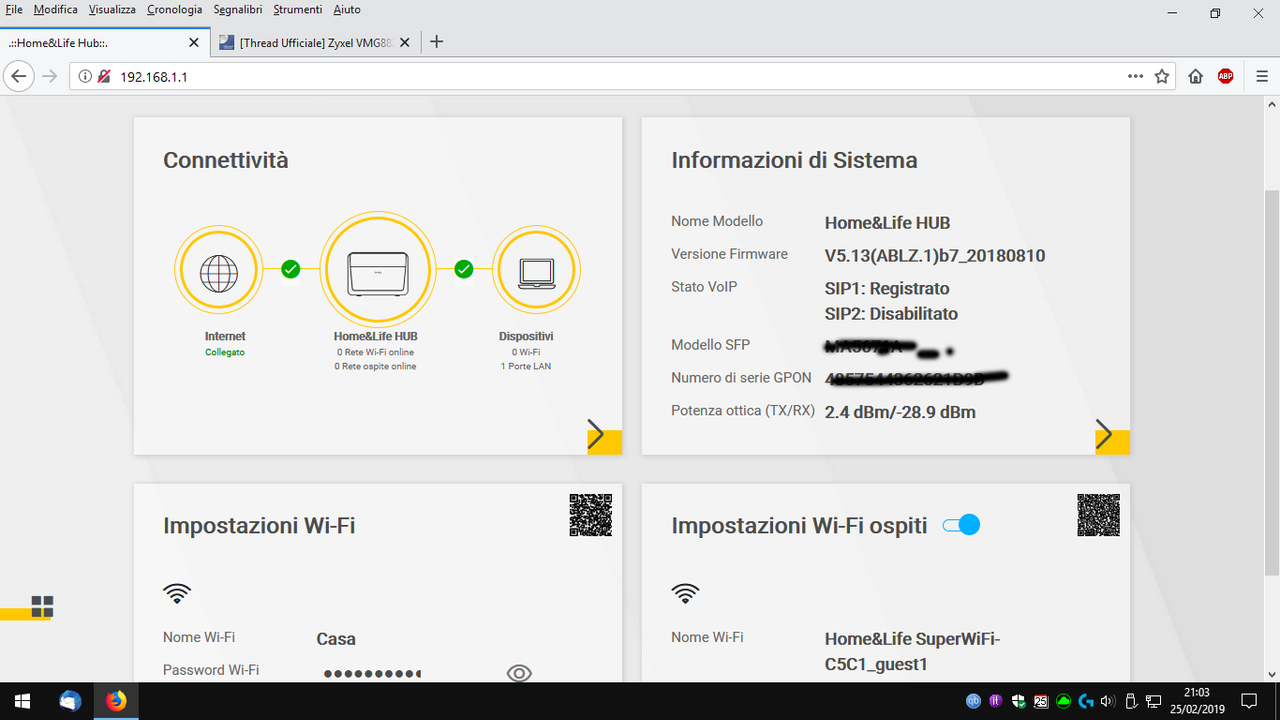Open a new tab with plus button
Screen dimensions: 1280x720
[436, 42]
